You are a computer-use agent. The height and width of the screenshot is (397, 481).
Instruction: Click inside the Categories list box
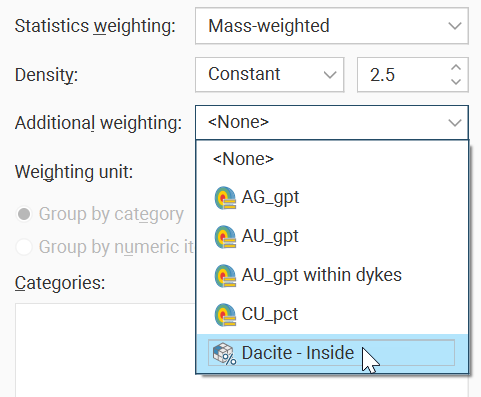pos(105,350)
